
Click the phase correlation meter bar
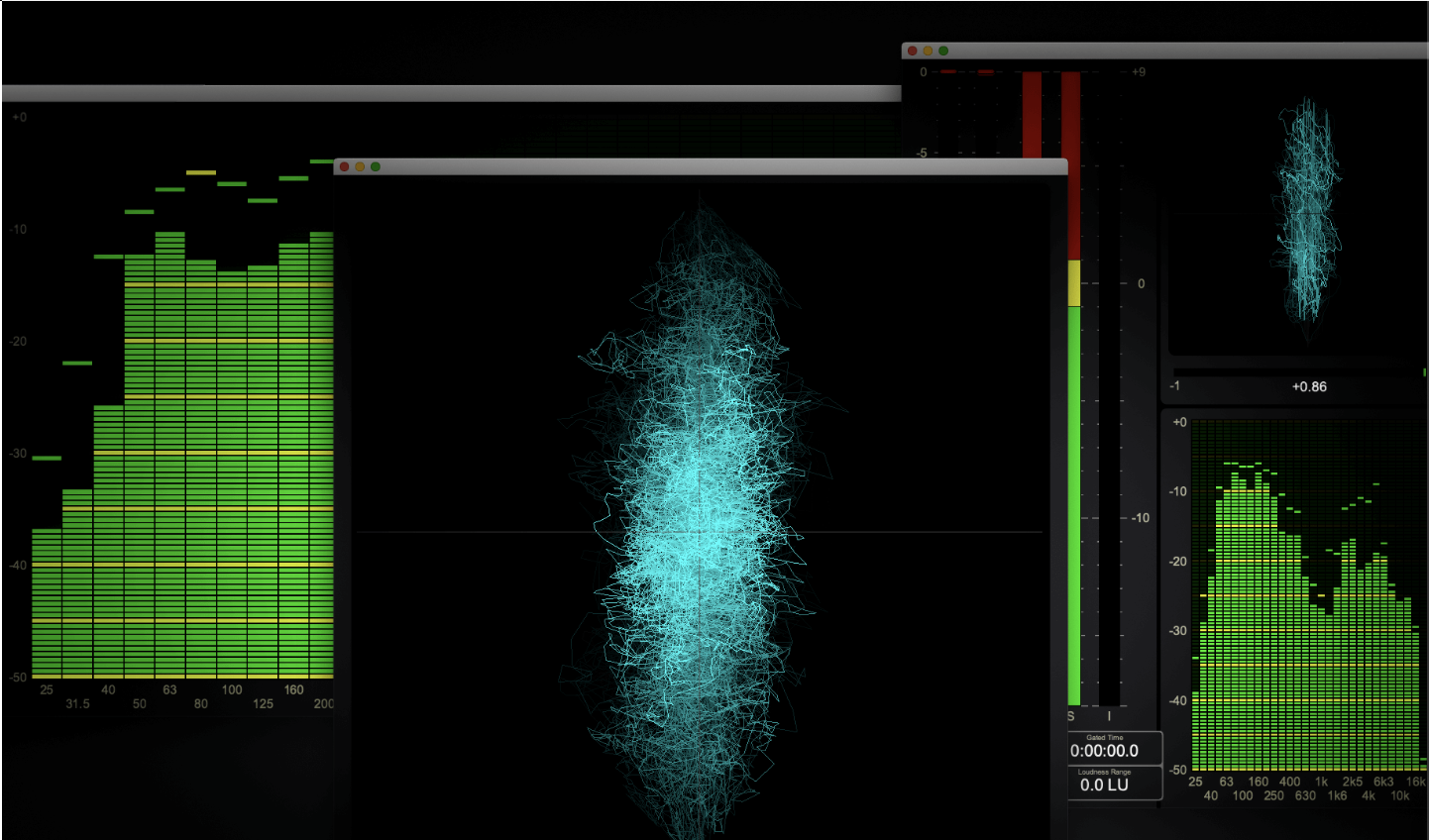point(1298,372)
